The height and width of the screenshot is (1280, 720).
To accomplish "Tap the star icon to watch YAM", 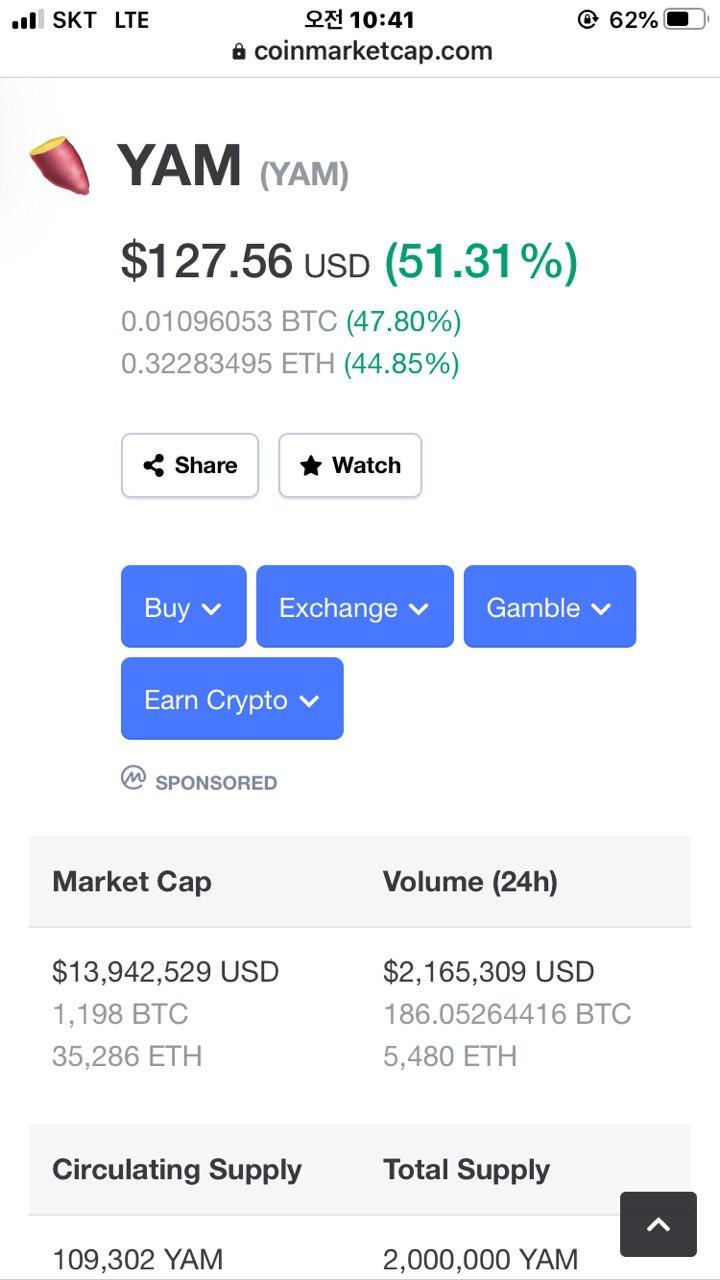I will click(x=311, y=465).
